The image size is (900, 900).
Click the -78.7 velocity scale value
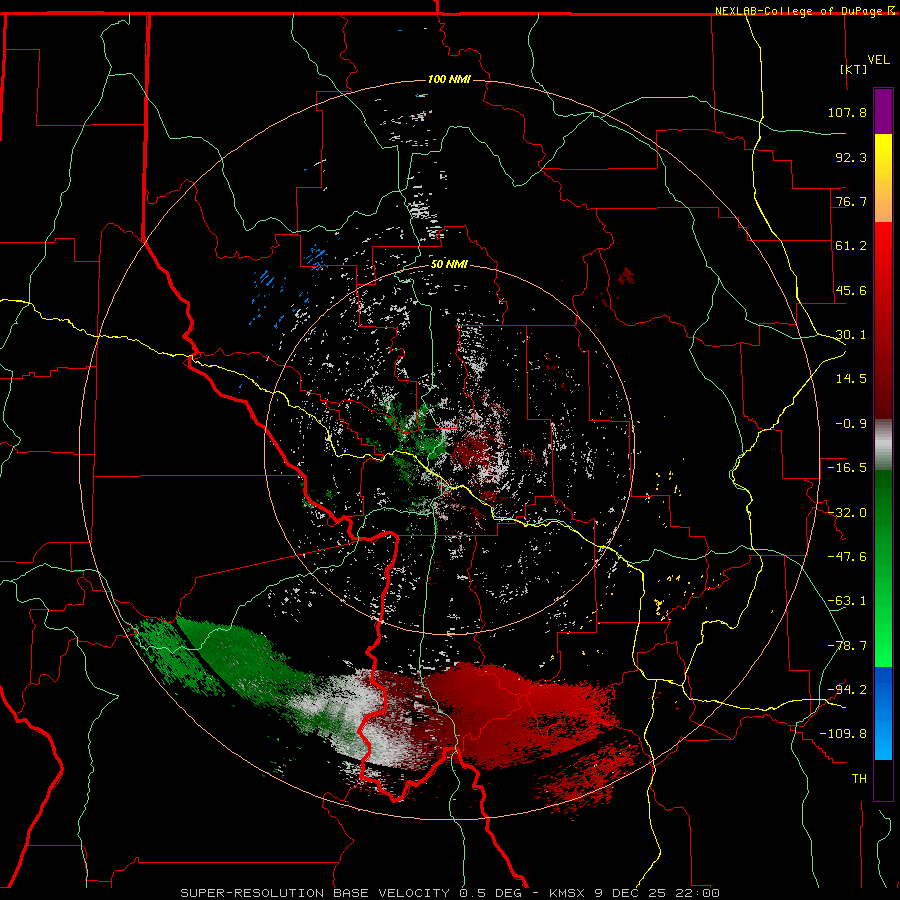847,646
